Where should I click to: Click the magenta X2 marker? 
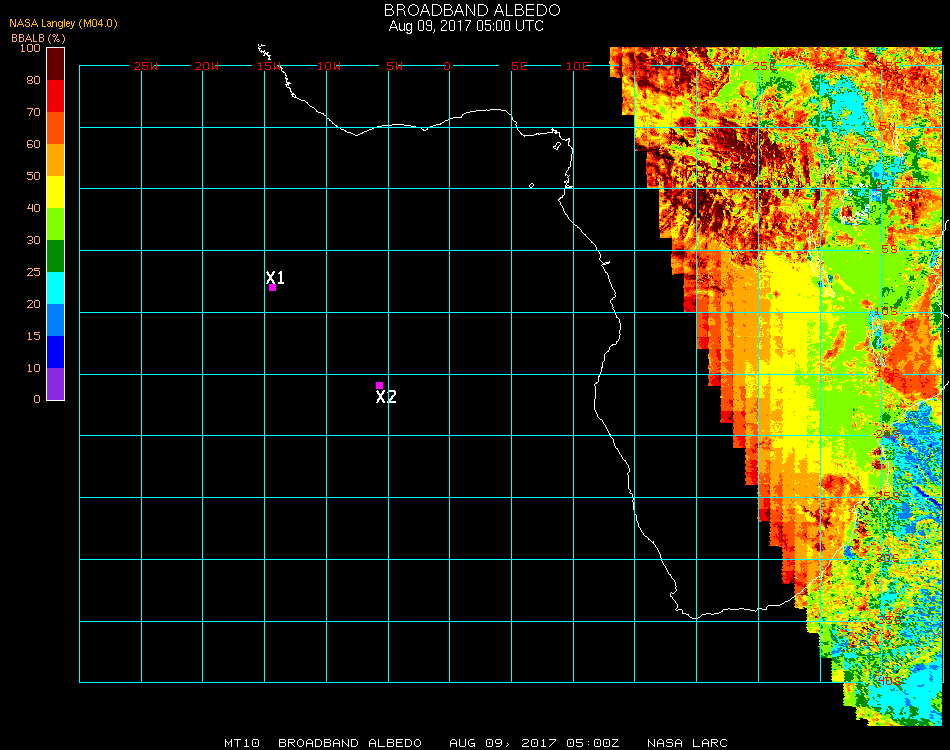pos(379,385)
